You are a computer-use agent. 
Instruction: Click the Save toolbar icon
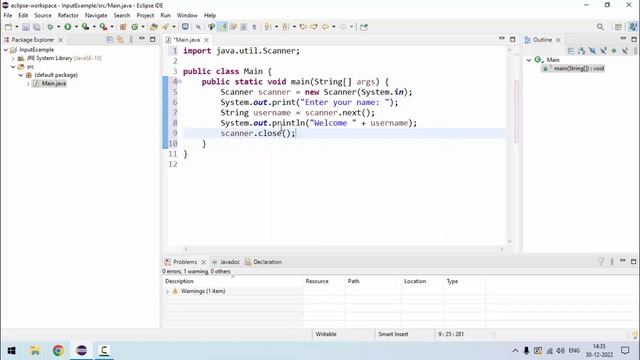tap(26, 27)
